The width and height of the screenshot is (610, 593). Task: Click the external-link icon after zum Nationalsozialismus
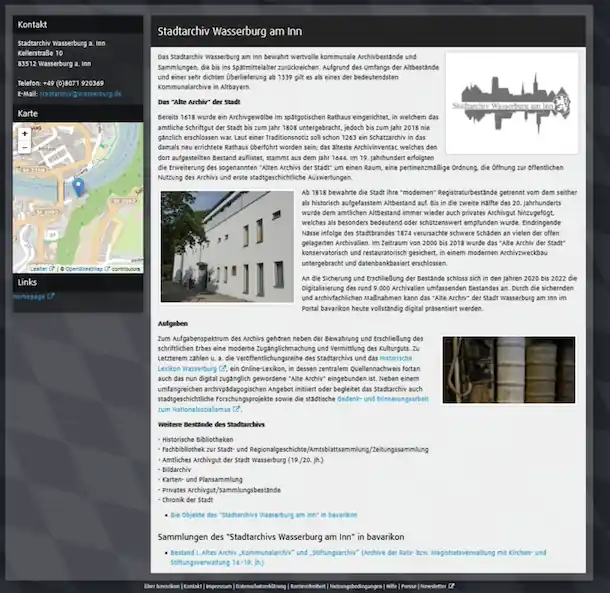[236, 409]
